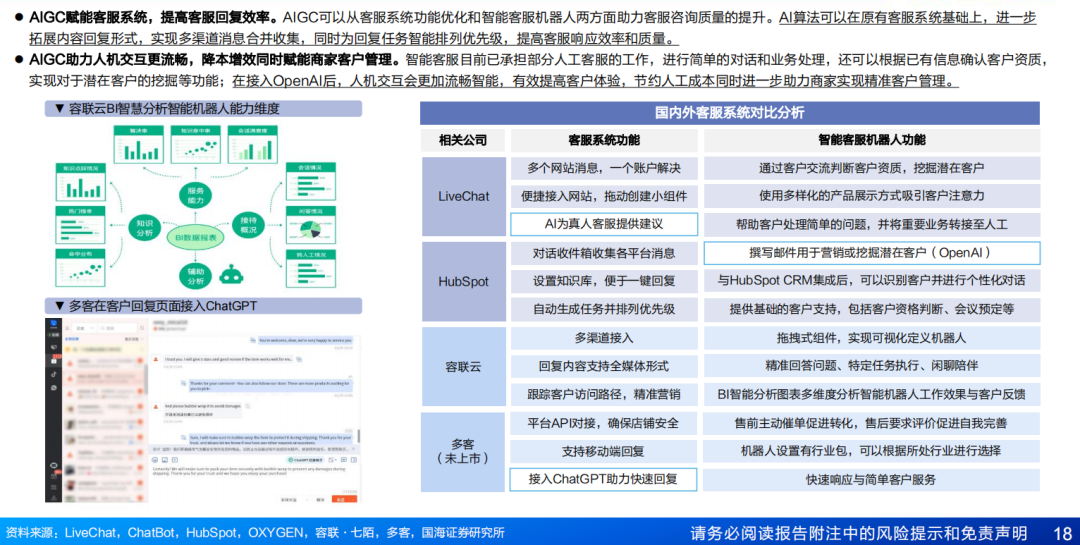Click the 请务必阅读报告附注中的风险提示和免责声明 footer notice

[858, 533]
